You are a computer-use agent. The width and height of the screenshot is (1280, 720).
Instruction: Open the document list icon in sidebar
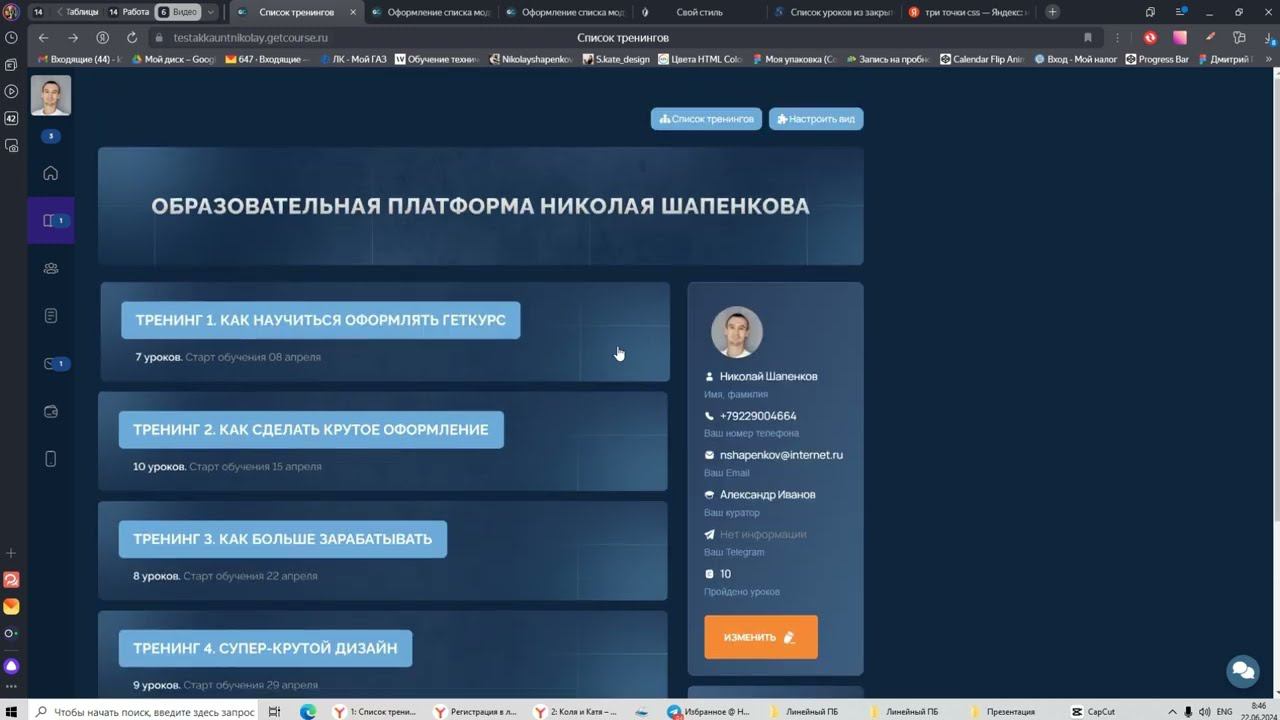(51, 316)
